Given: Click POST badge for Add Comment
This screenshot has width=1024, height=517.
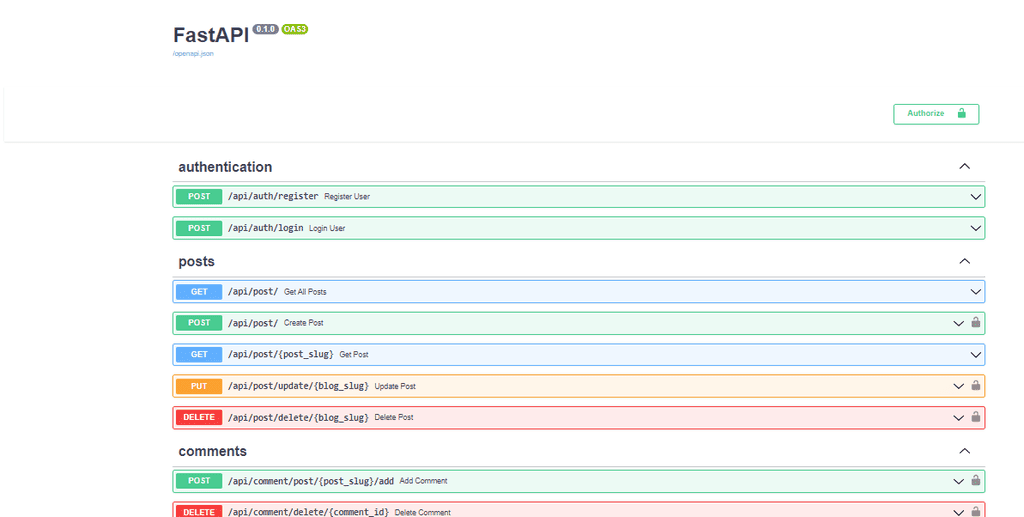Looking at the screenshot, I should coord(199,480).
